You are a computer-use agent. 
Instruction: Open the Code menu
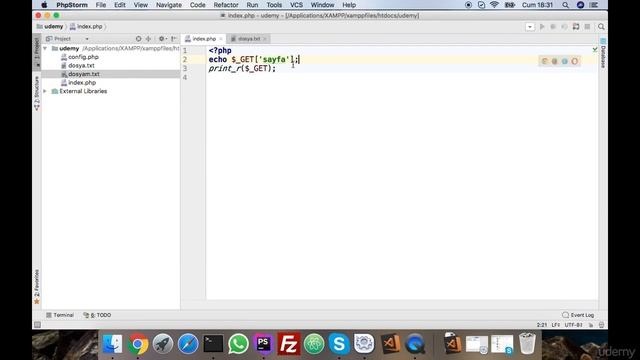coord(198,5)
